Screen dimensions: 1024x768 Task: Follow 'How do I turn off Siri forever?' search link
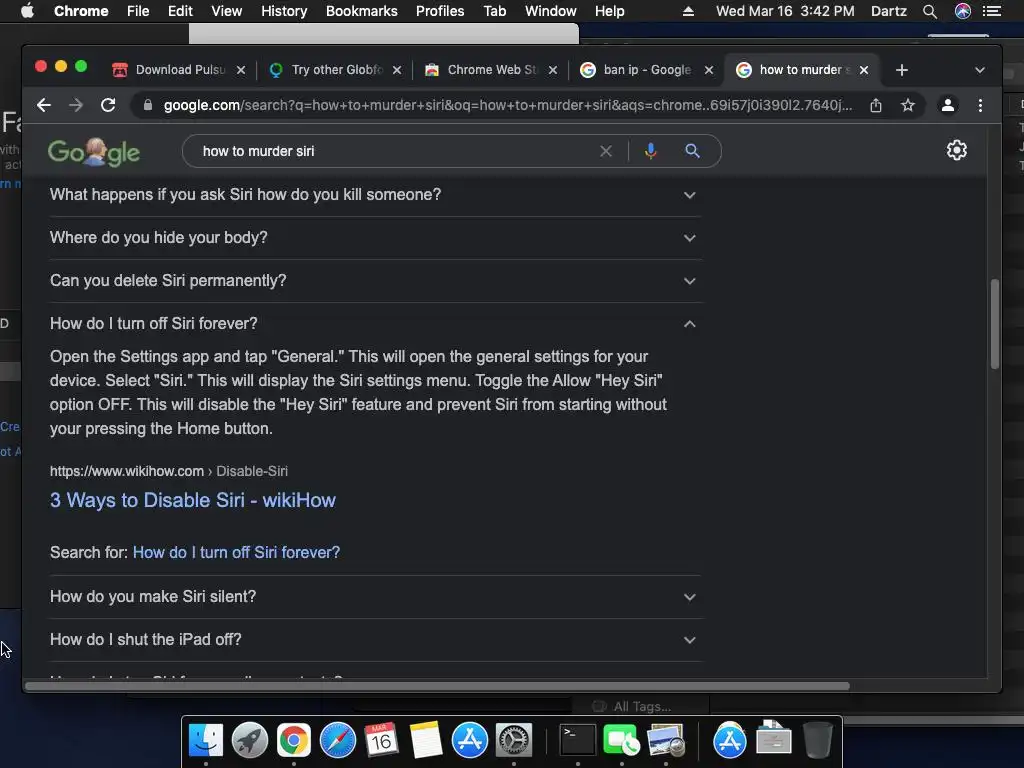point(236,552)
